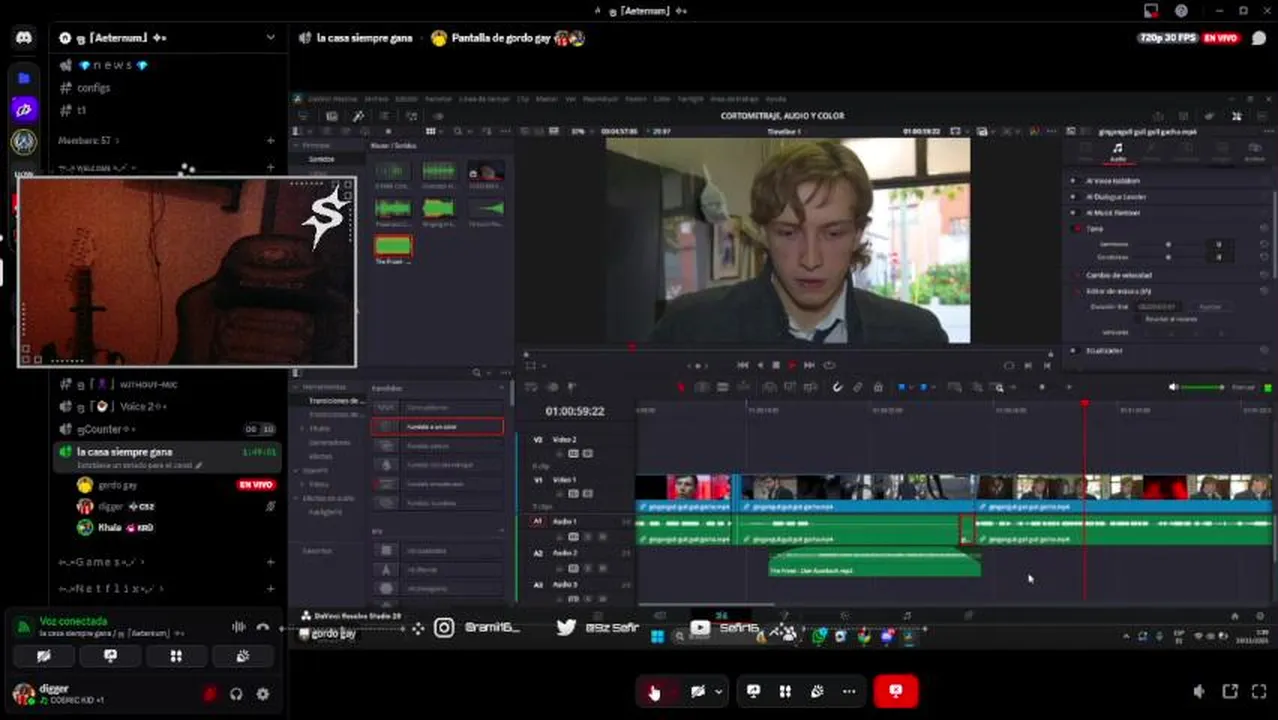Adjust stream volume speaker icon
The height and width of the screenshot is (720, 1278).
coord(1199,692)
